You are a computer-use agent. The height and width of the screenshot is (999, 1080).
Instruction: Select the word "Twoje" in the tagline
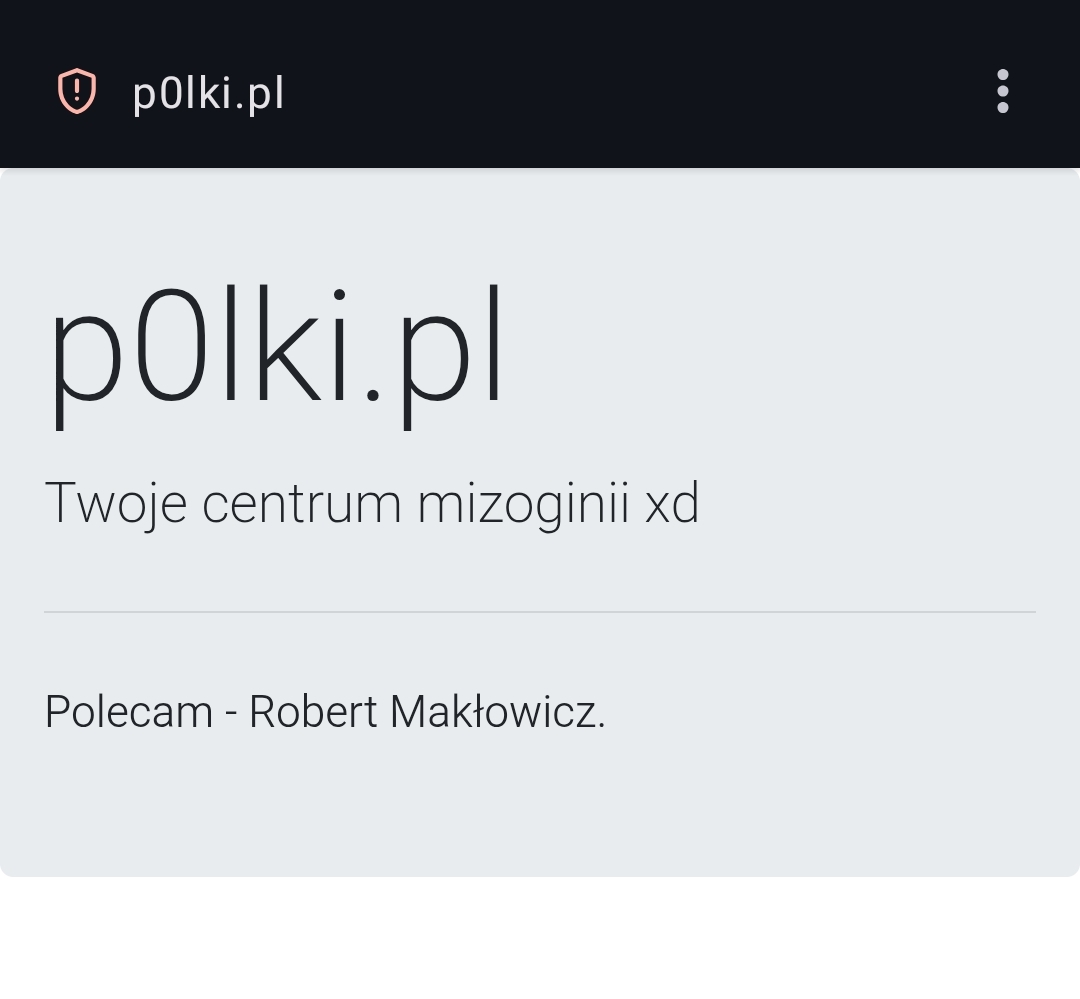click(115, 503)
